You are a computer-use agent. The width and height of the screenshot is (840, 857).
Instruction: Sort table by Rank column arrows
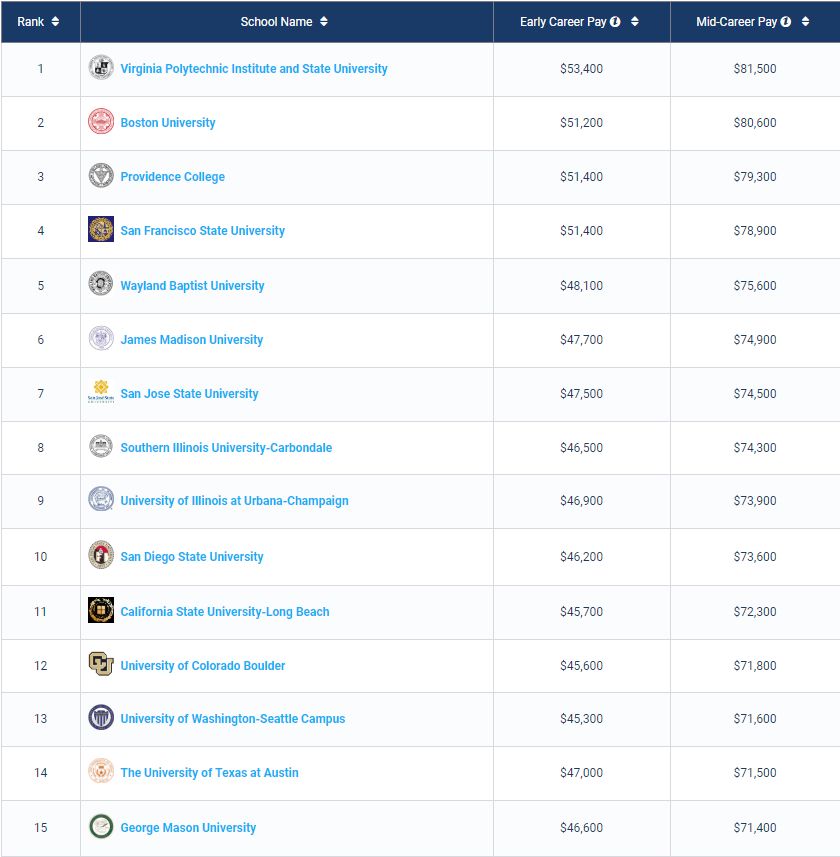coord(55,21)
